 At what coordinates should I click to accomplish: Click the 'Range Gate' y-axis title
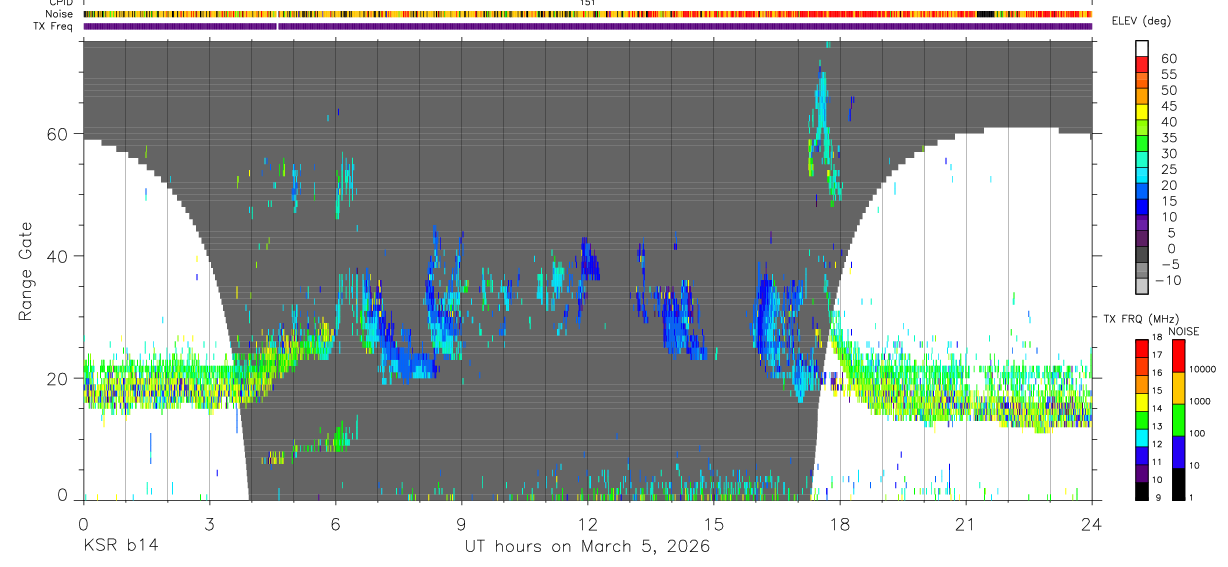(x=27, y=271)
